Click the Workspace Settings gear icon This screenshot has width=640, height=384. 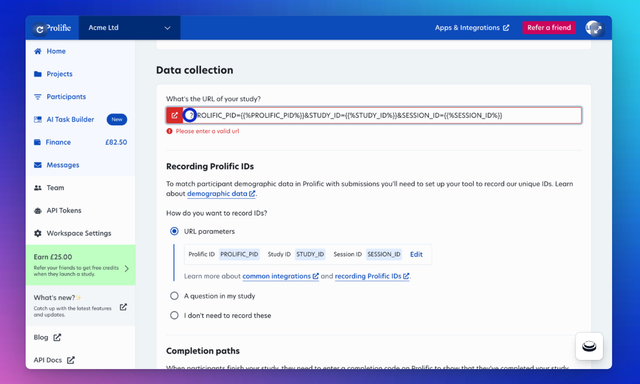(x=38, y=233)
